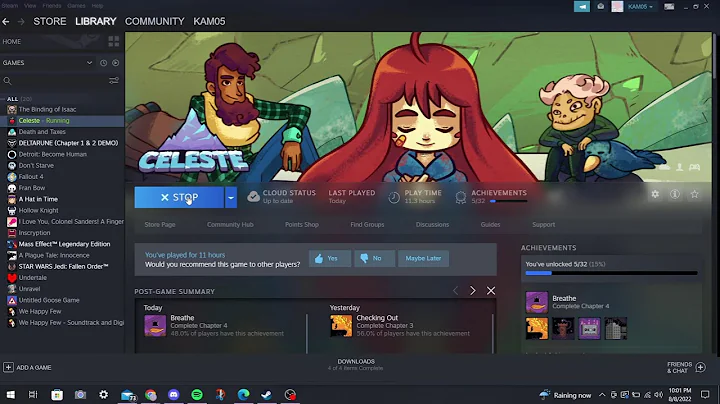Open the Store Page link
Screen dimensions: 720x404
(x=160, y=224)
